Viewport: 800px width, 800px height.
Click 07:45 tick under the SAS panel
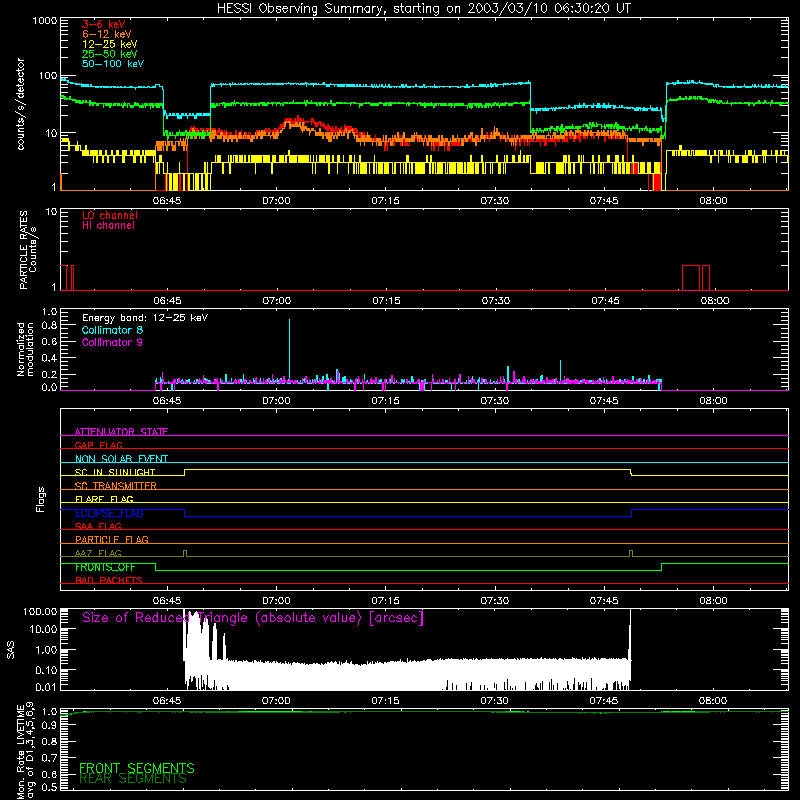(x=604, y=701)
